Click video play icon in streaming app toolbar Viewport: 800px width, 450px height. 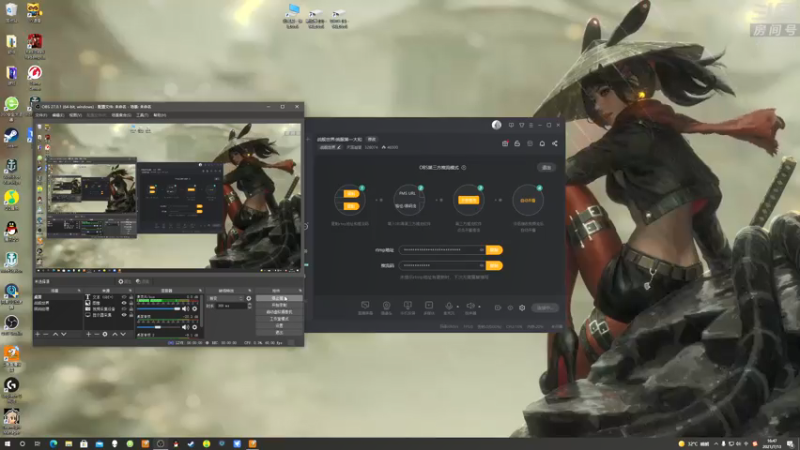(x=429, y=306)
